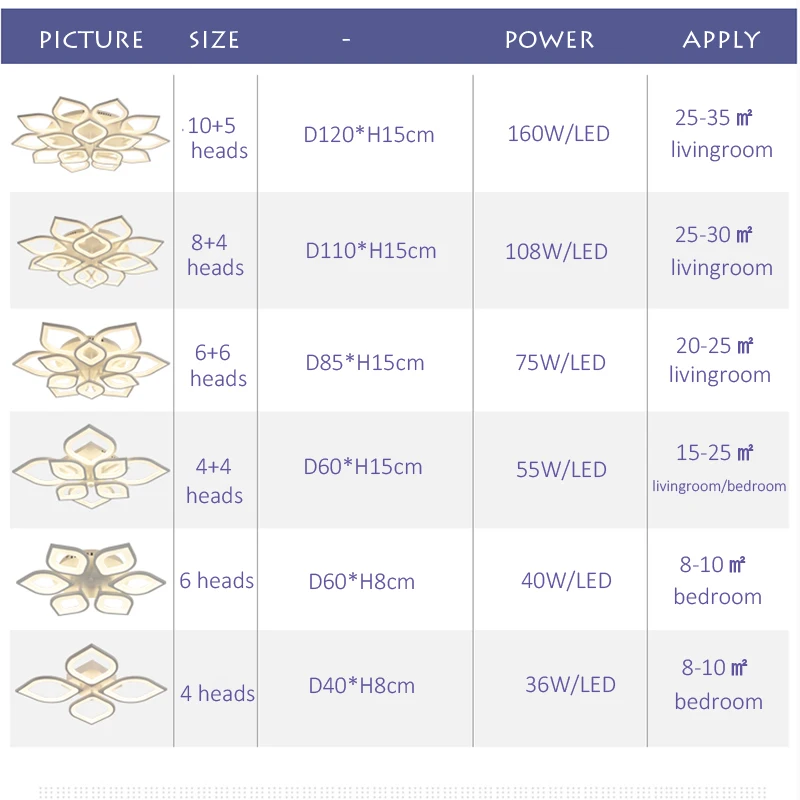Click the 4 heads lamp picture
This screenshot has width=800, height=800.
[x=91, y=684]
